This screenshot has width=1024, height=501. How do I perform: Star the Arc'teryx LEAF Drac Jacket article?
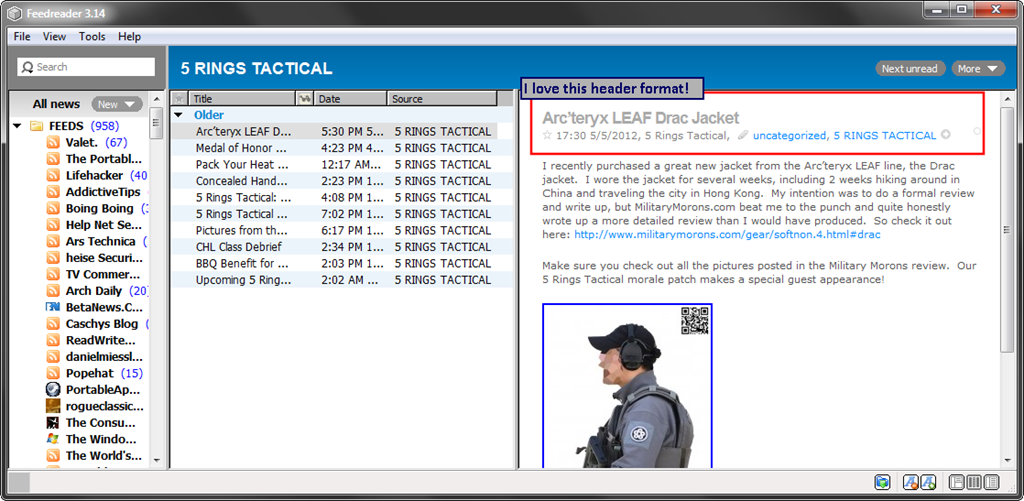coord(547,135)
